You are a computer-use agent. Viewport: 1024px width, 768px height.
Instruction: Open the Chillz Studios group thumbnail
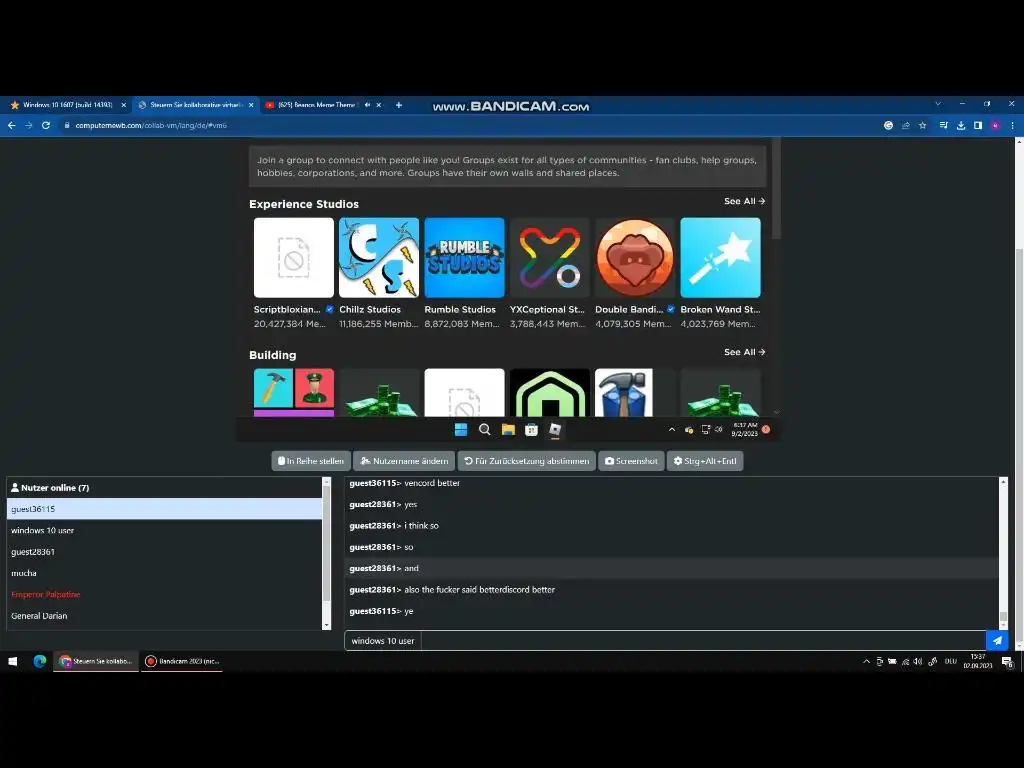[379, 258]
